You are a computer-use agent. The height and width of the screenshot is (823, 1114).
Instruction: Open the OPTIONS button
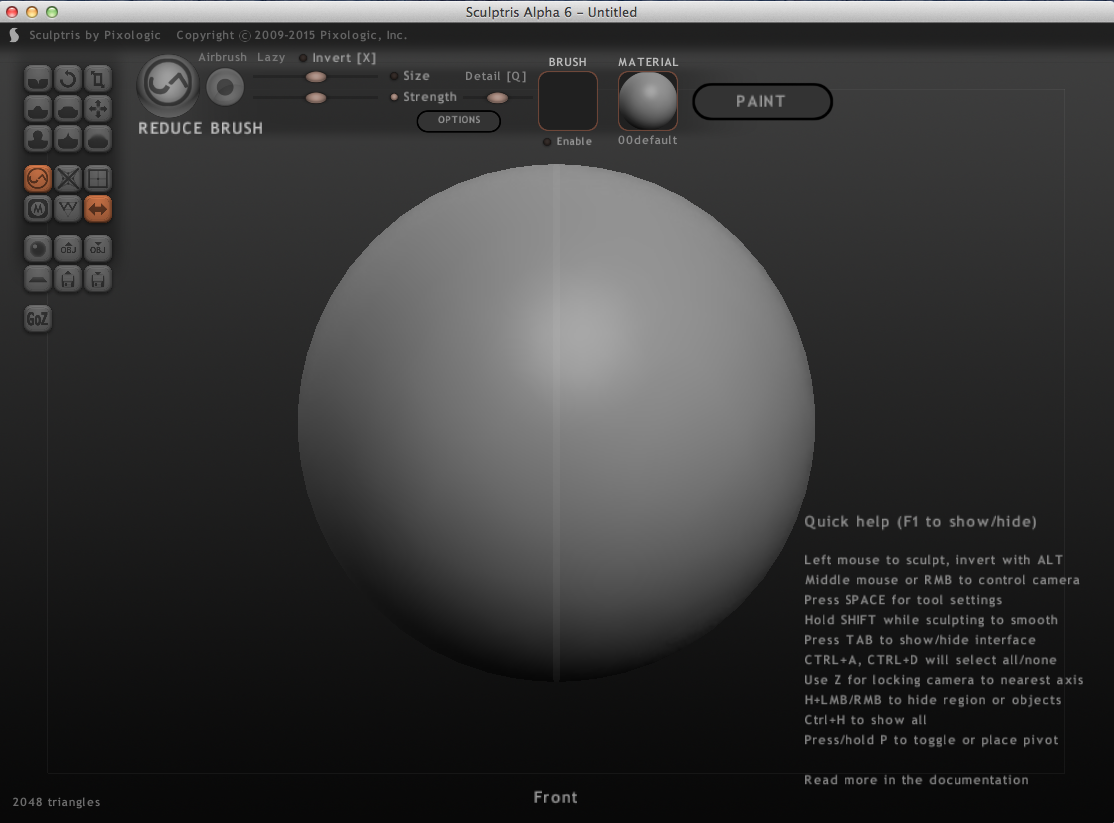click(459, 120)
